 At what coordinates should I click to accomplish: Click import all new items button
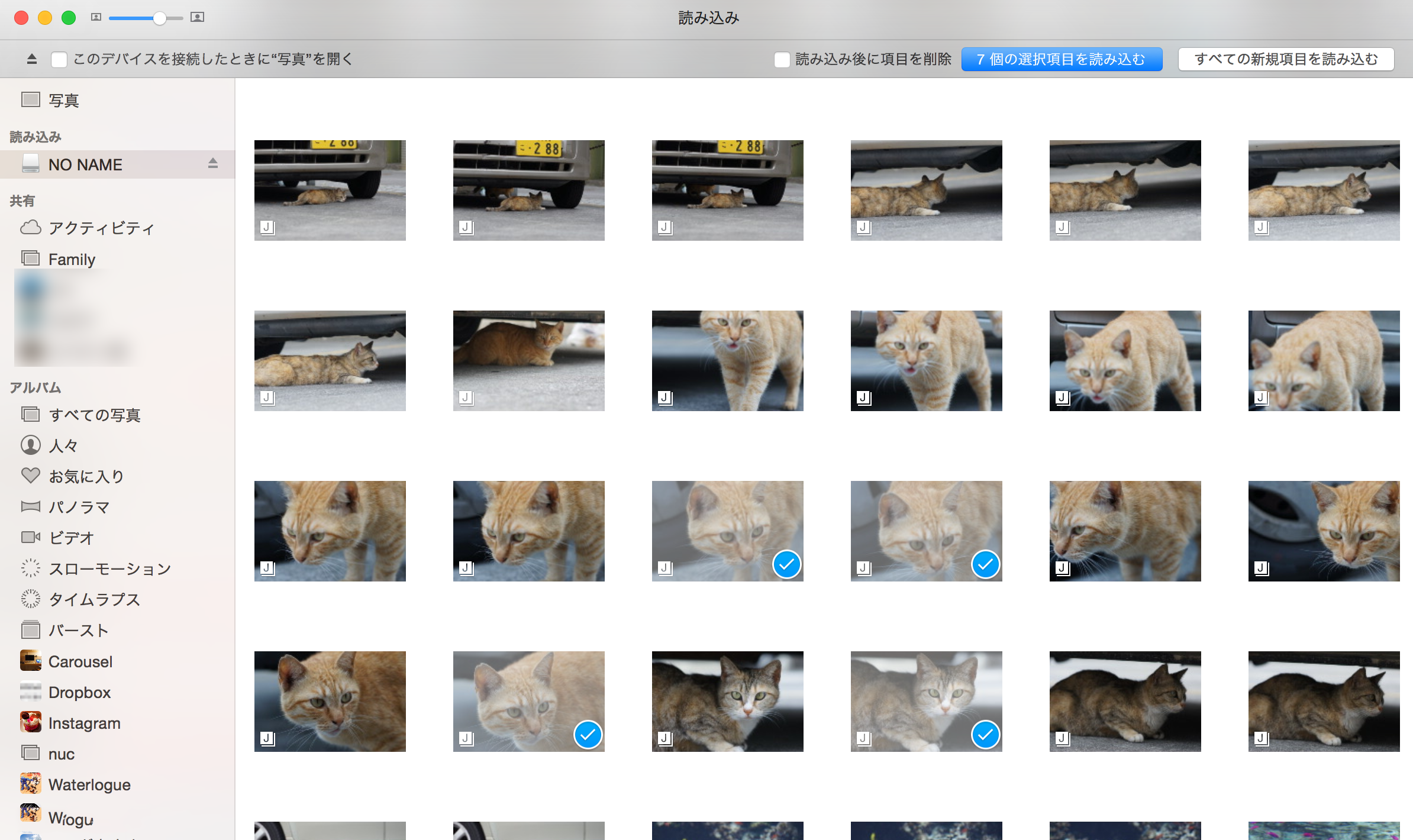pyautogui.click(x=1286, y=59)
